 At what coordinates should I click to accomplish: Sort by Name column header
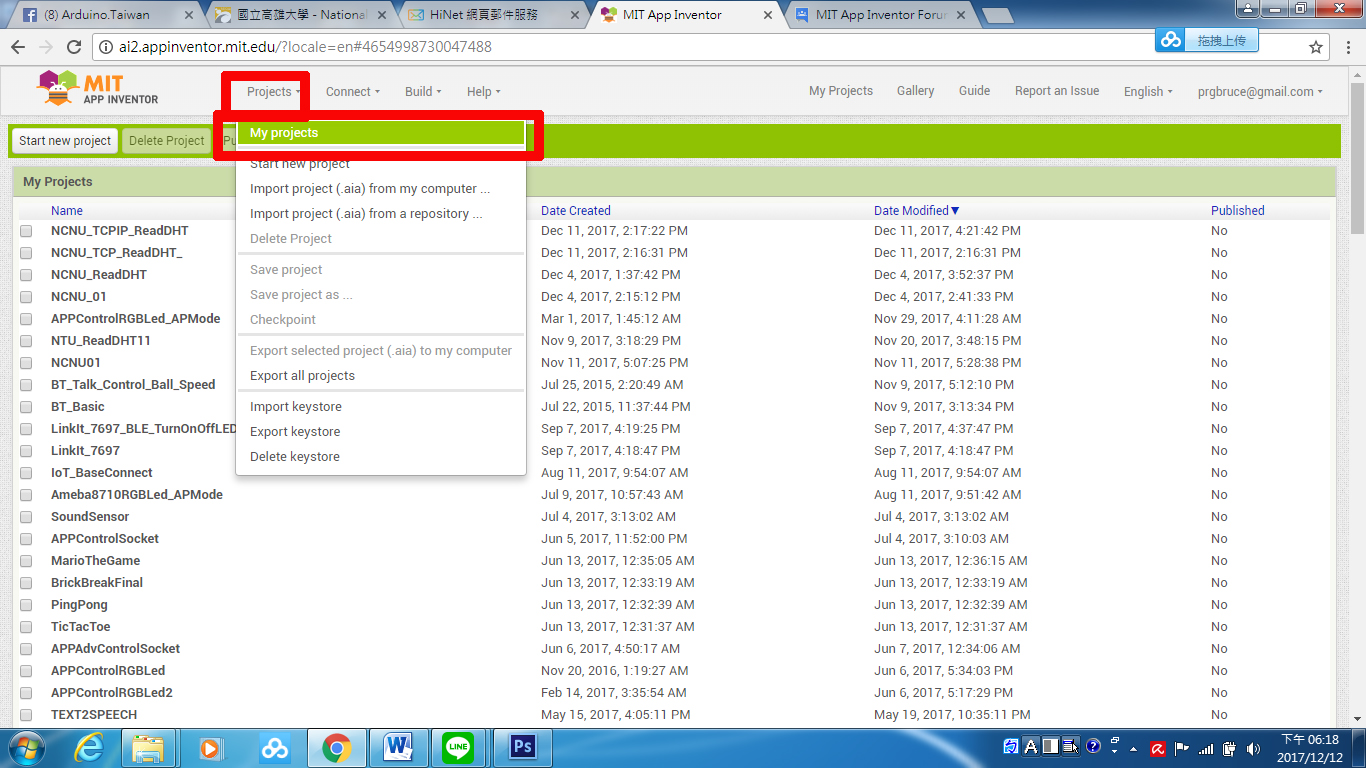point(67,211)
